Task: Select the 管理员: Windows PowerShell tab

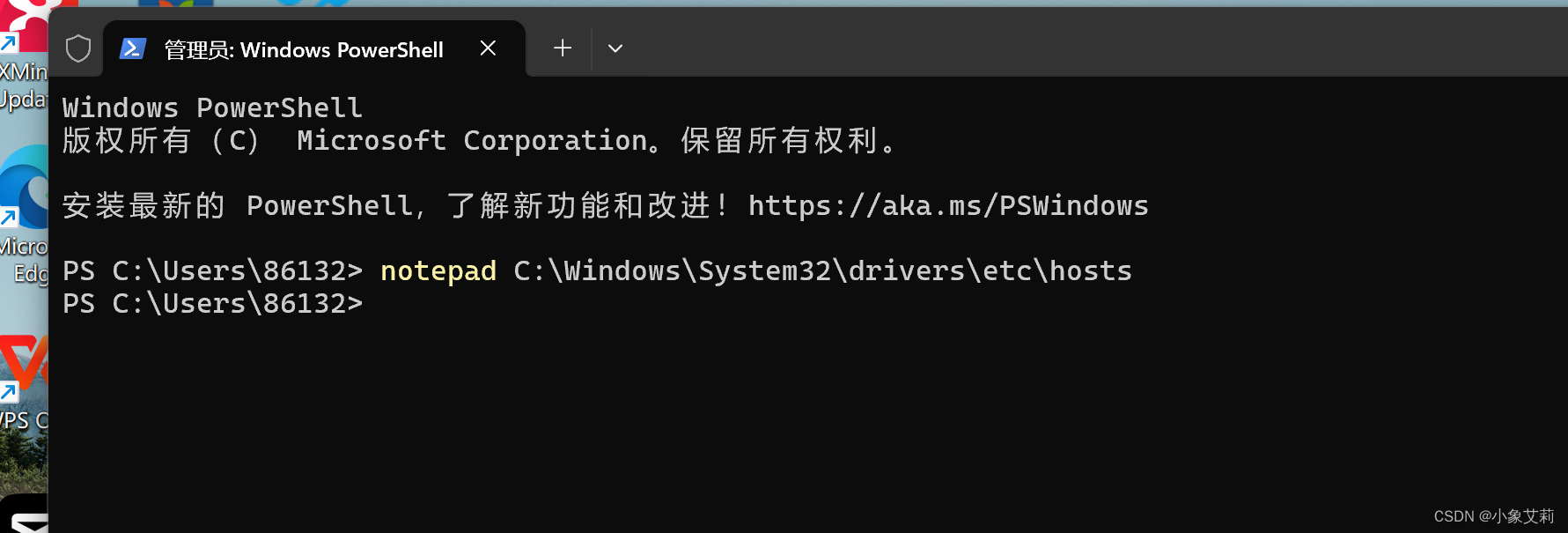Action: tap(304, 49)
